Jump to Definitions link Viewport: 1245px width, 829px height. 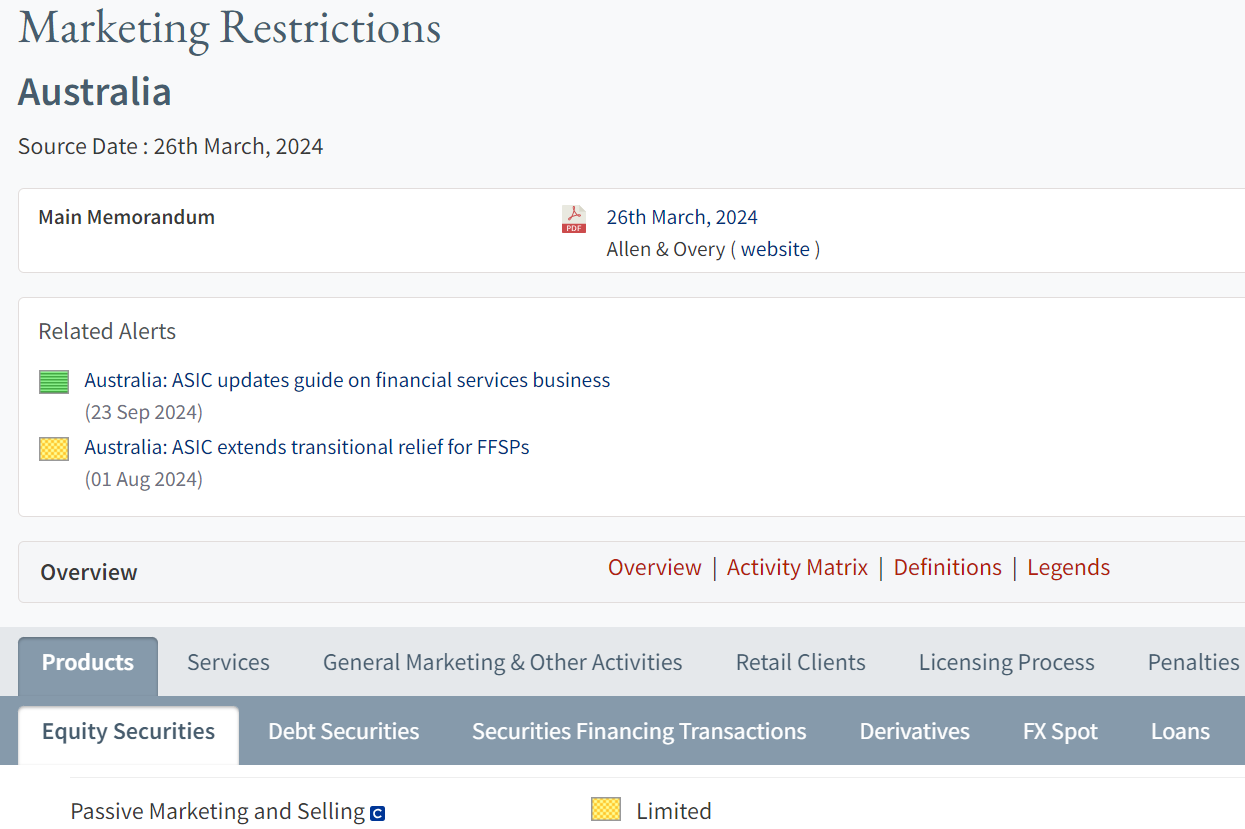(947, 567)
